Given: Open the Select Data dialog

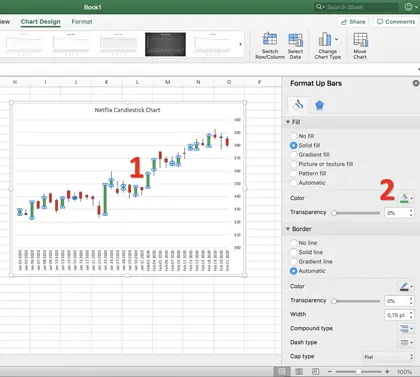Looking at the screenshot, I should click(295, 46).
